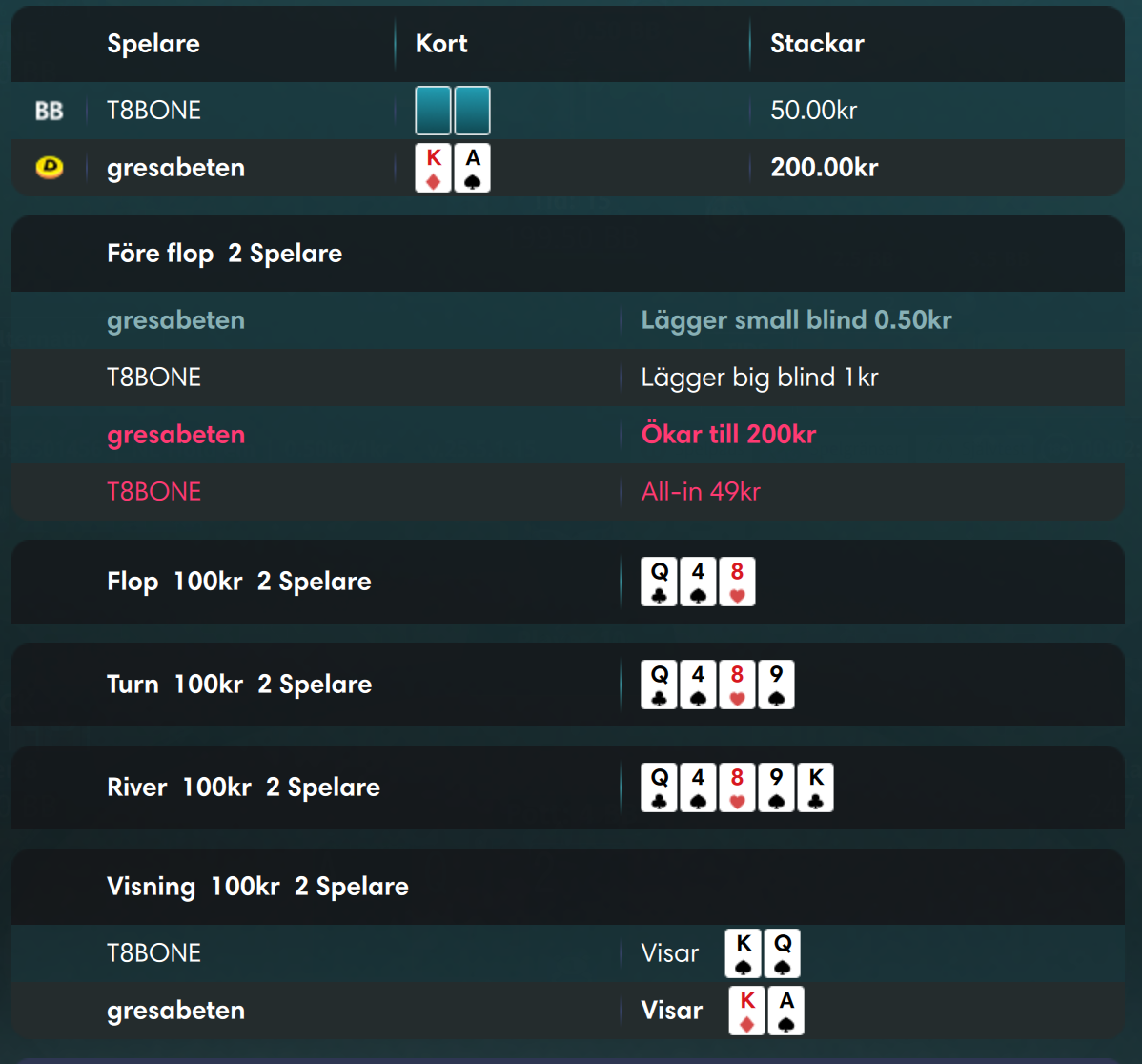
Task: Expand the Visning 100kr section header
Action: click(x=568, y=887)
